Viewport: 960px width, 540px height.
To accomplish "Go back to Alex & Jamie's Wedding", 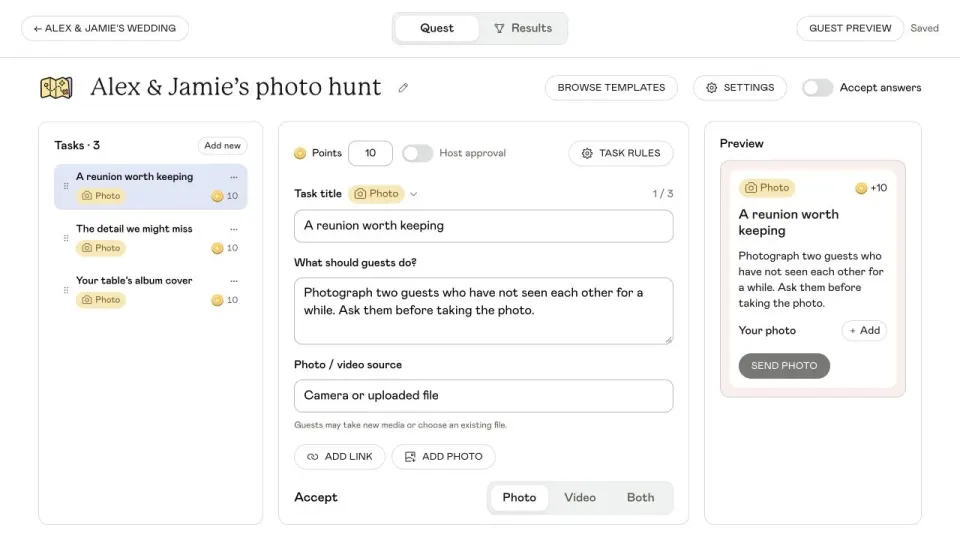I will pos(105,28).
